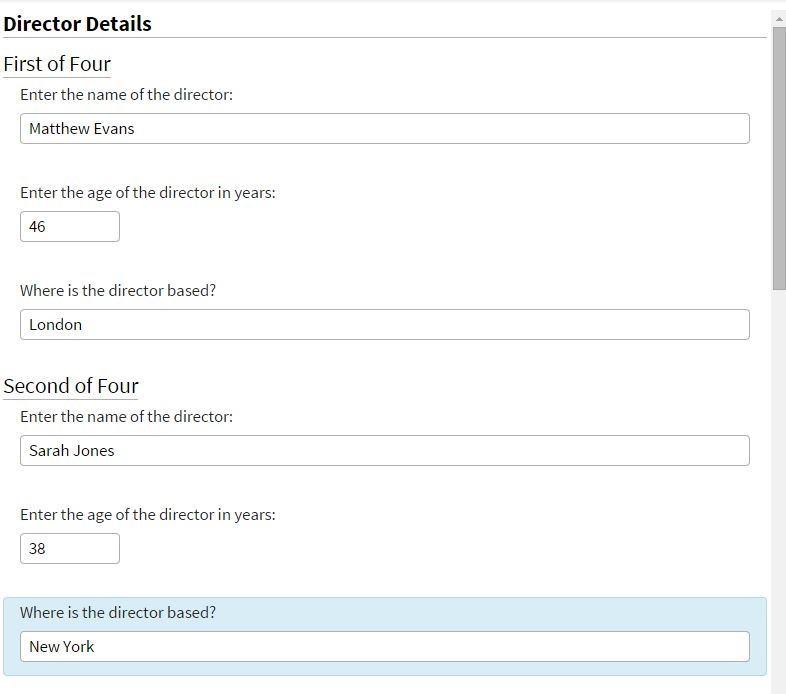Image resolution: width=786 pixels, height=694 pixels.
Task: Click the Director Details heading
Action: click(78, 24)
